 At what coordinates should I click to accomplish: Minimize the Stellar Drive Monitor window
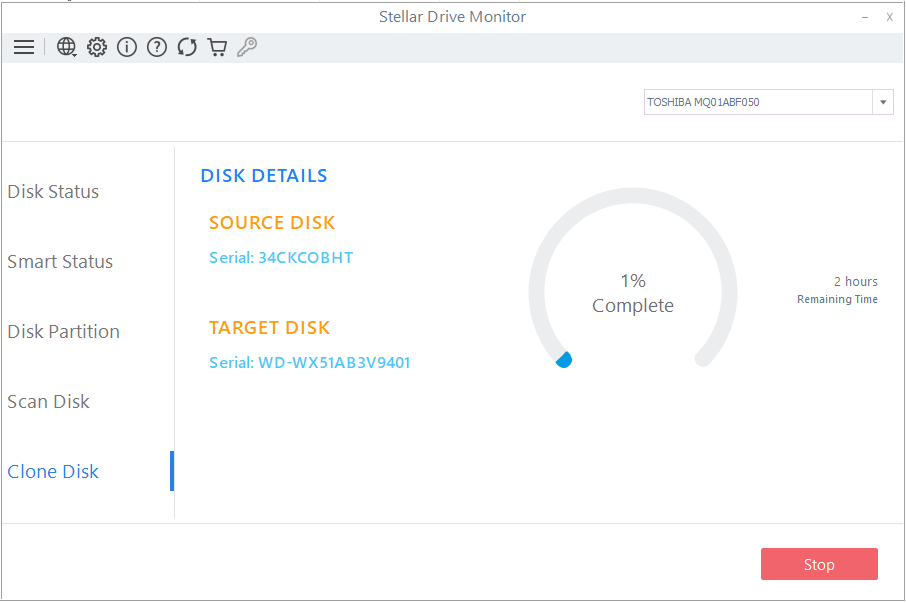pos(864,17)
